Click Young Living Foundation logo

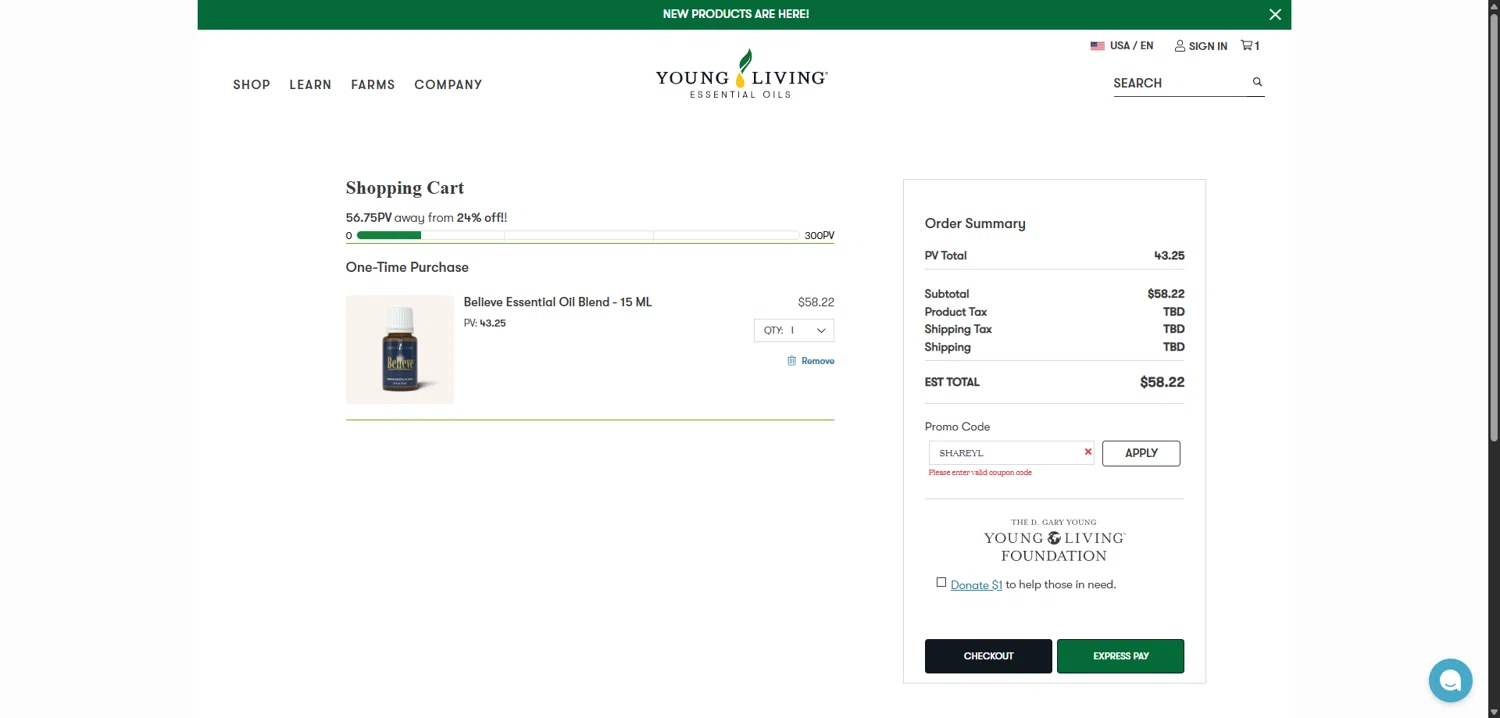point(1054,541)
